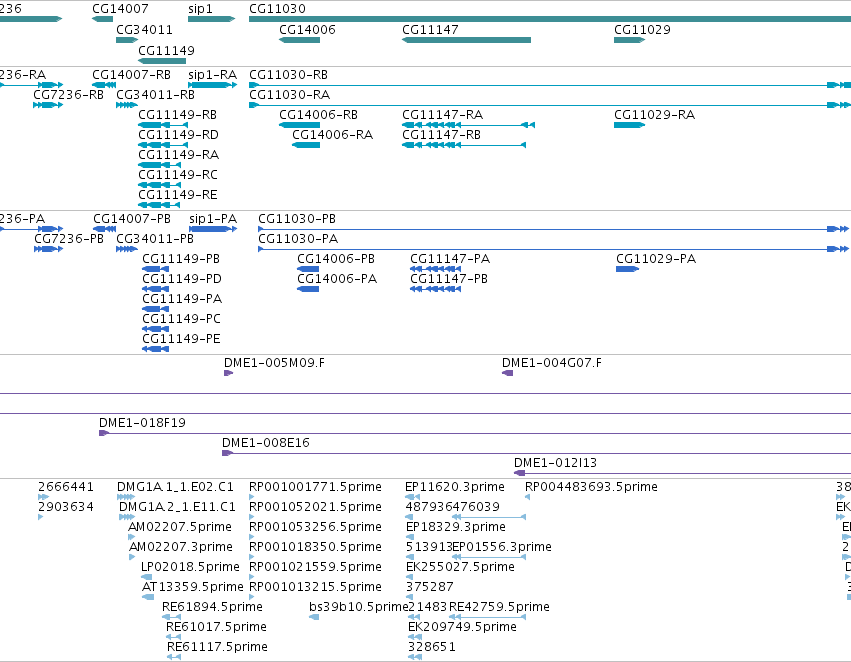Screen dimensions: 851x662
Task: Click transcript CG11147-RB
Action: coord(441,135)
